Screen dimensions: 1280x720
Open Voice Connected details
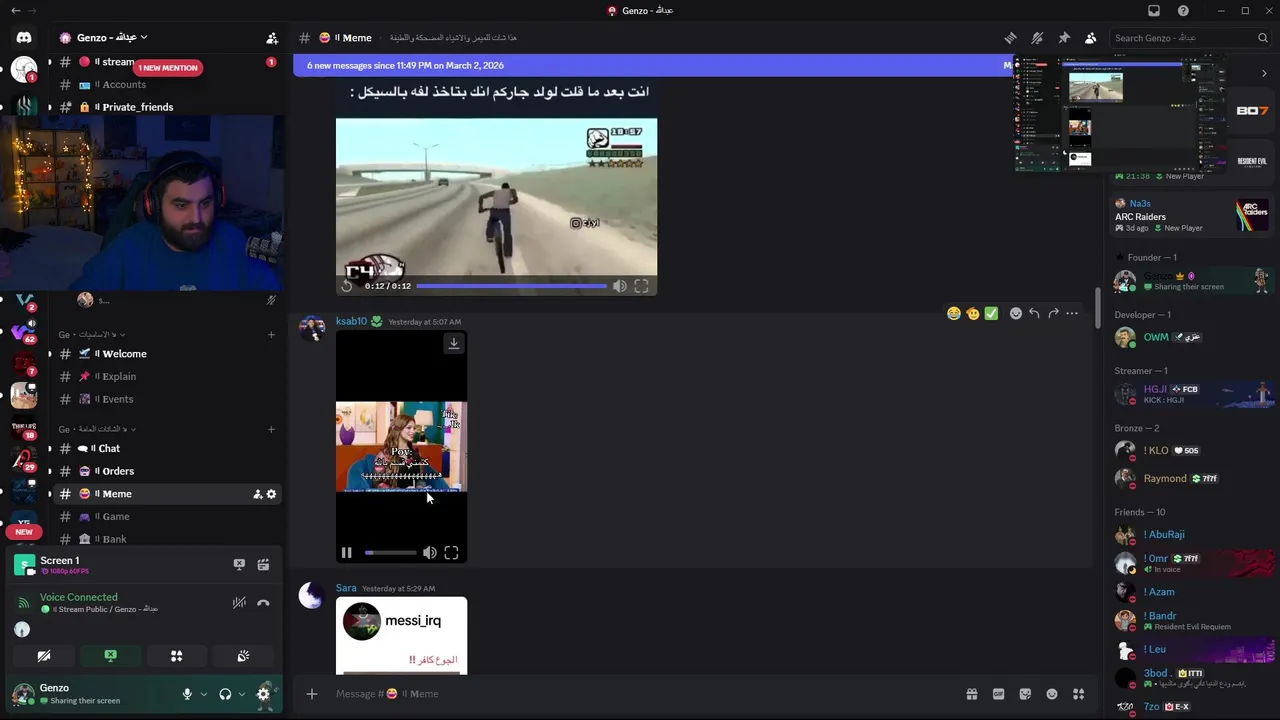(x=79, y=597)
